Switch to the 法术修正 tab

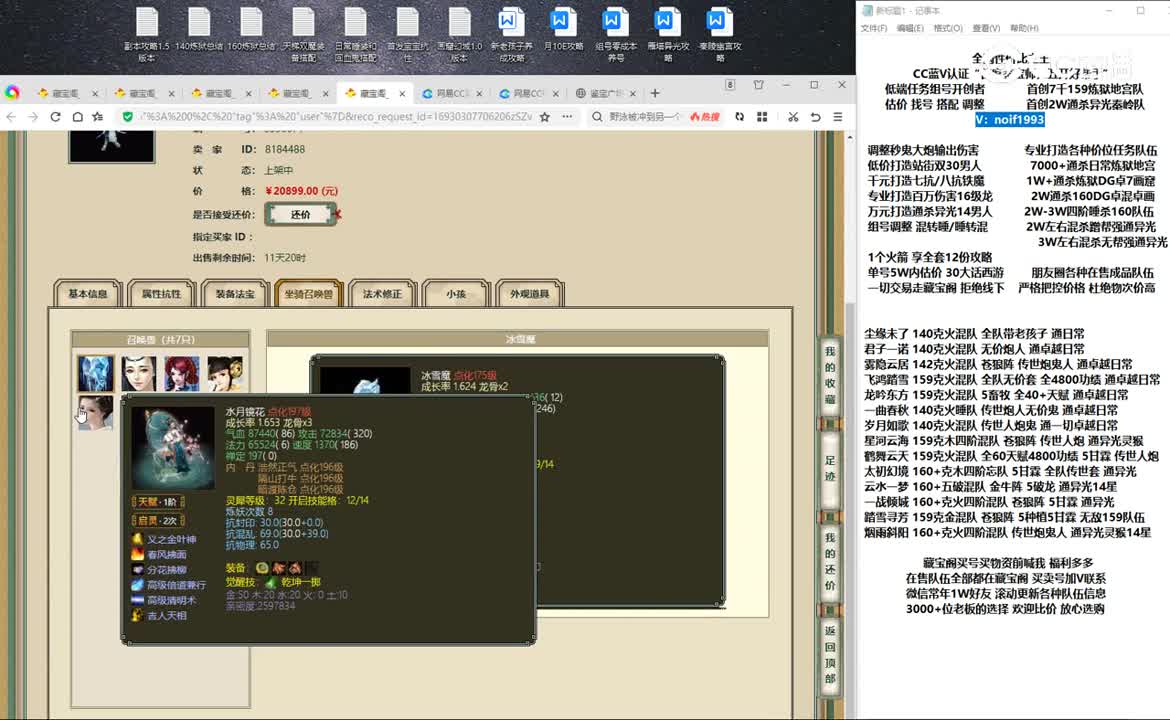[x=382, y=294]
